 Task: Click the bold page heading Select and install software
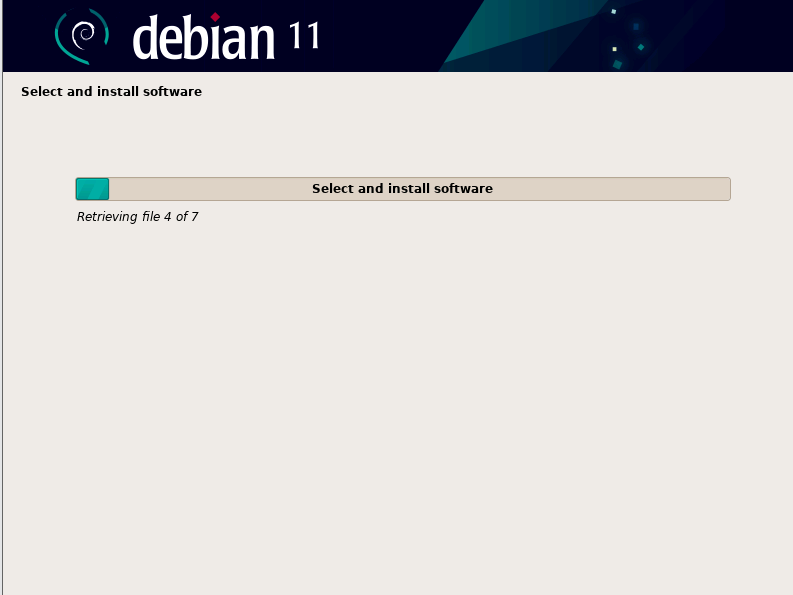coord(111,92)
